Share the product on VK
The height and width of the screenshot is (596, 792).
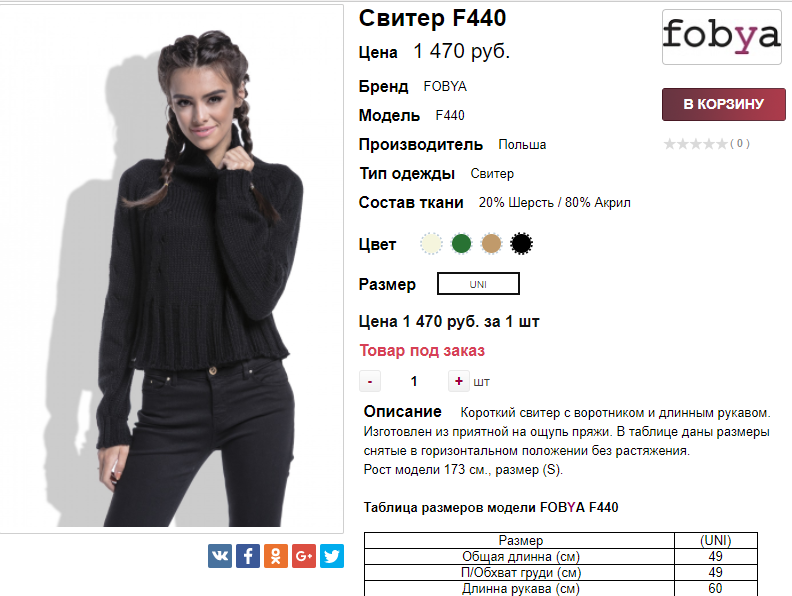click(220, 556)
